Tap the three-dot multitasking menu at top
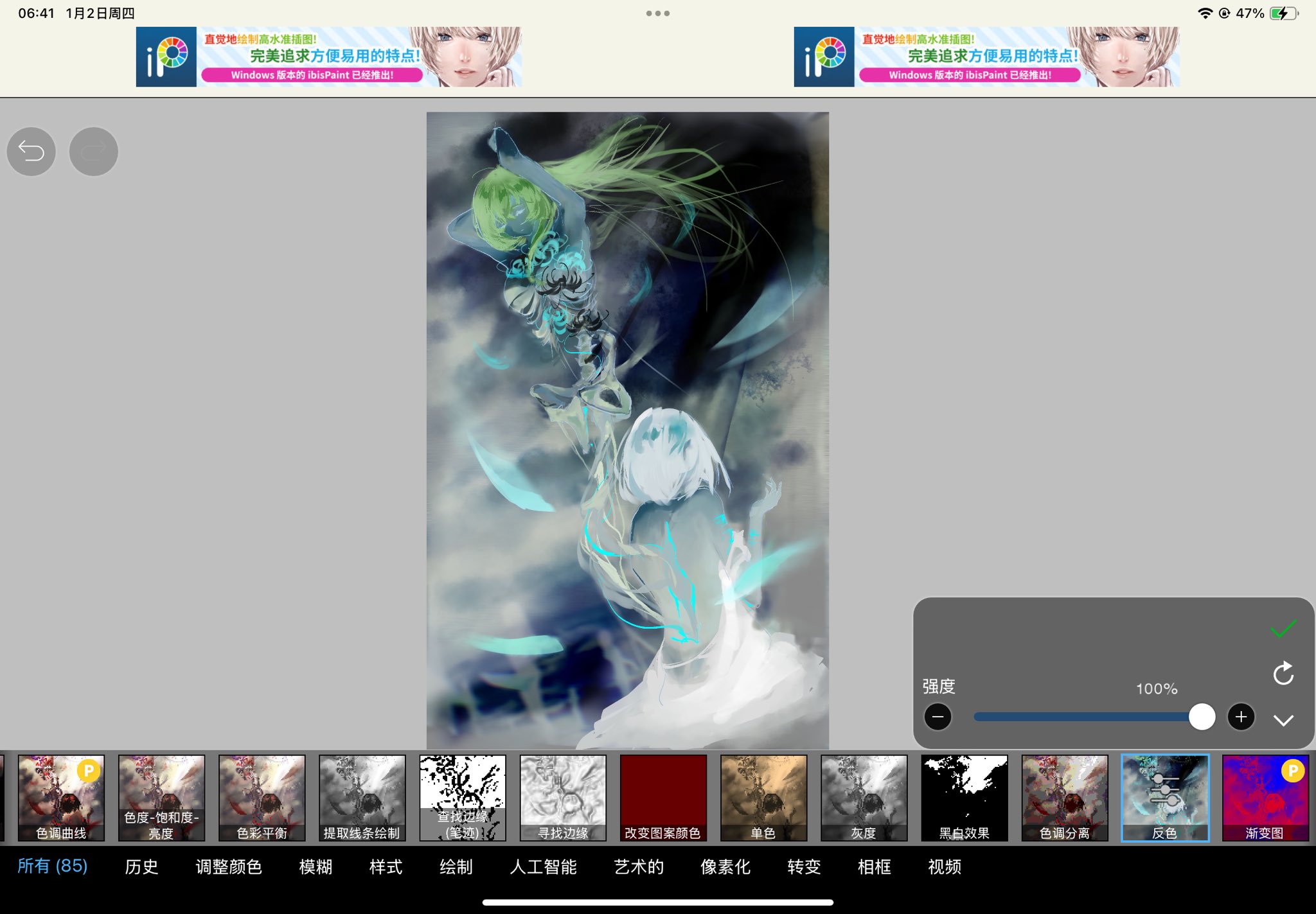The width and height of the screenshot is (1316, 914). [657, 13]
